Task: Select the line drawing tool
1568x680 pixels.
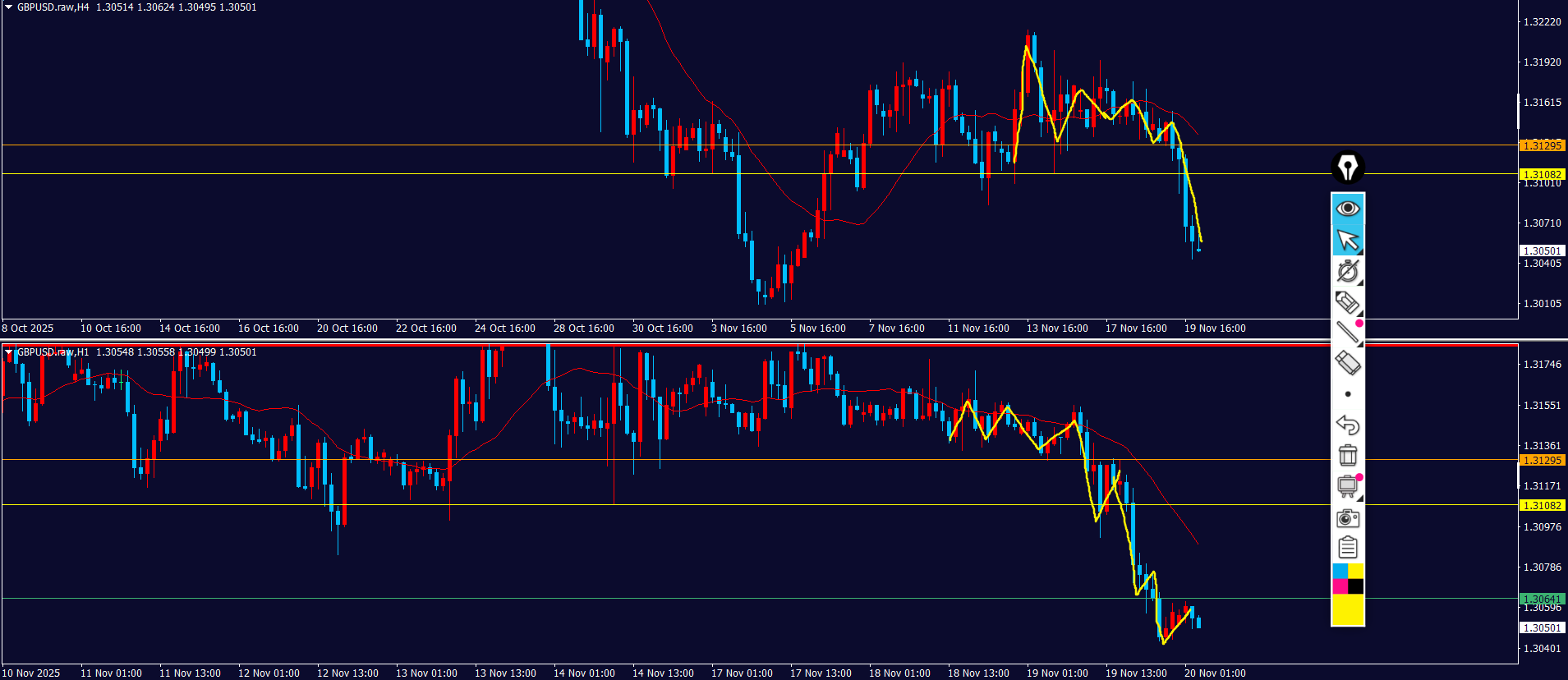Action: [1347, 332]
